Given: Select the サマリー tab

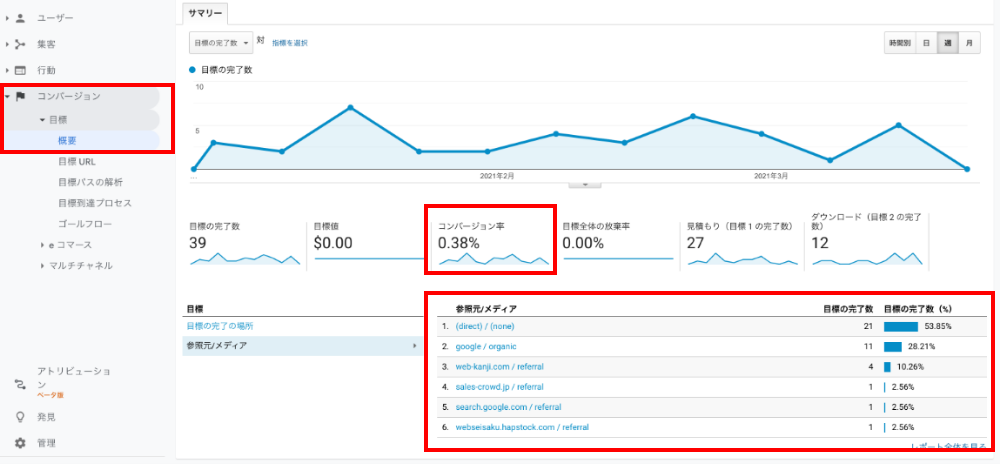Looking at the screenshot, I should (206, 13).
